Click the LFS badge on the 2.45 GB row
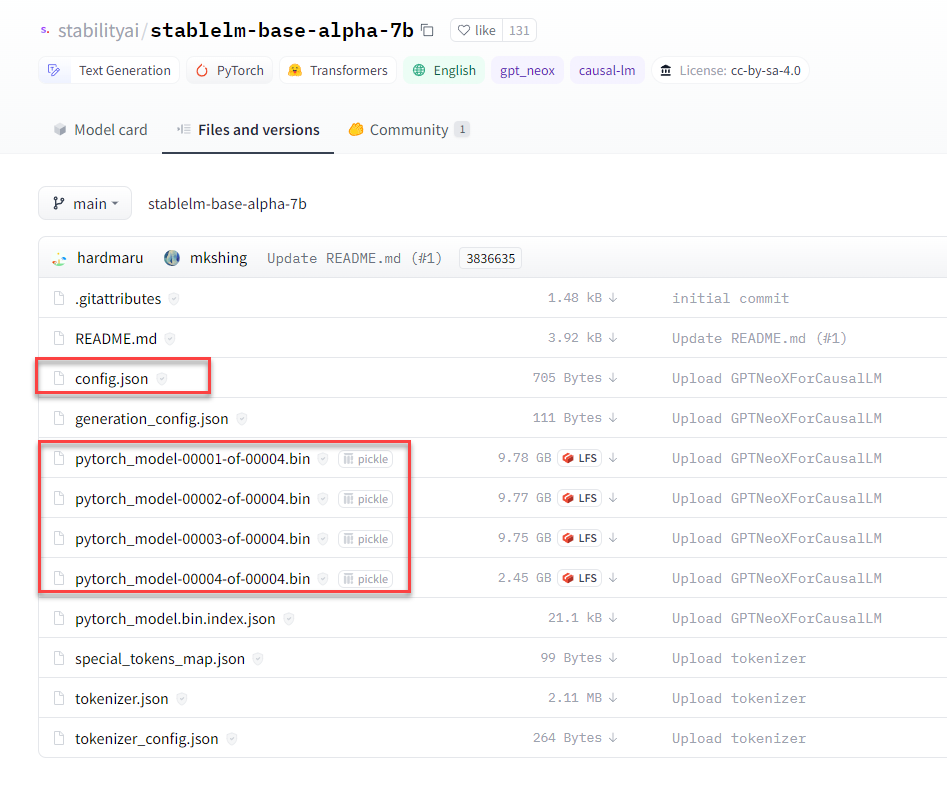 click(x=579, y=578)
